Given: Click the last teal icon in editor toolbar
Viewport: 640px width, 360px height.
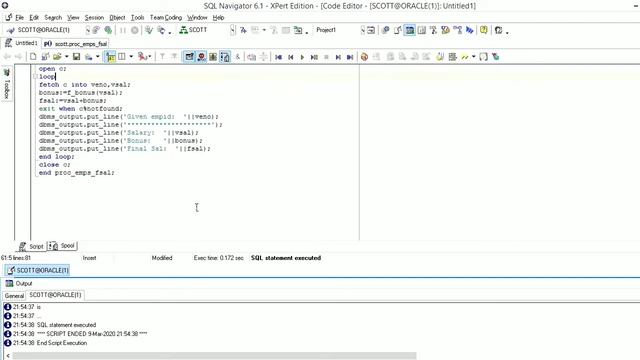Looking at the screenshot, I should point(496,57).
